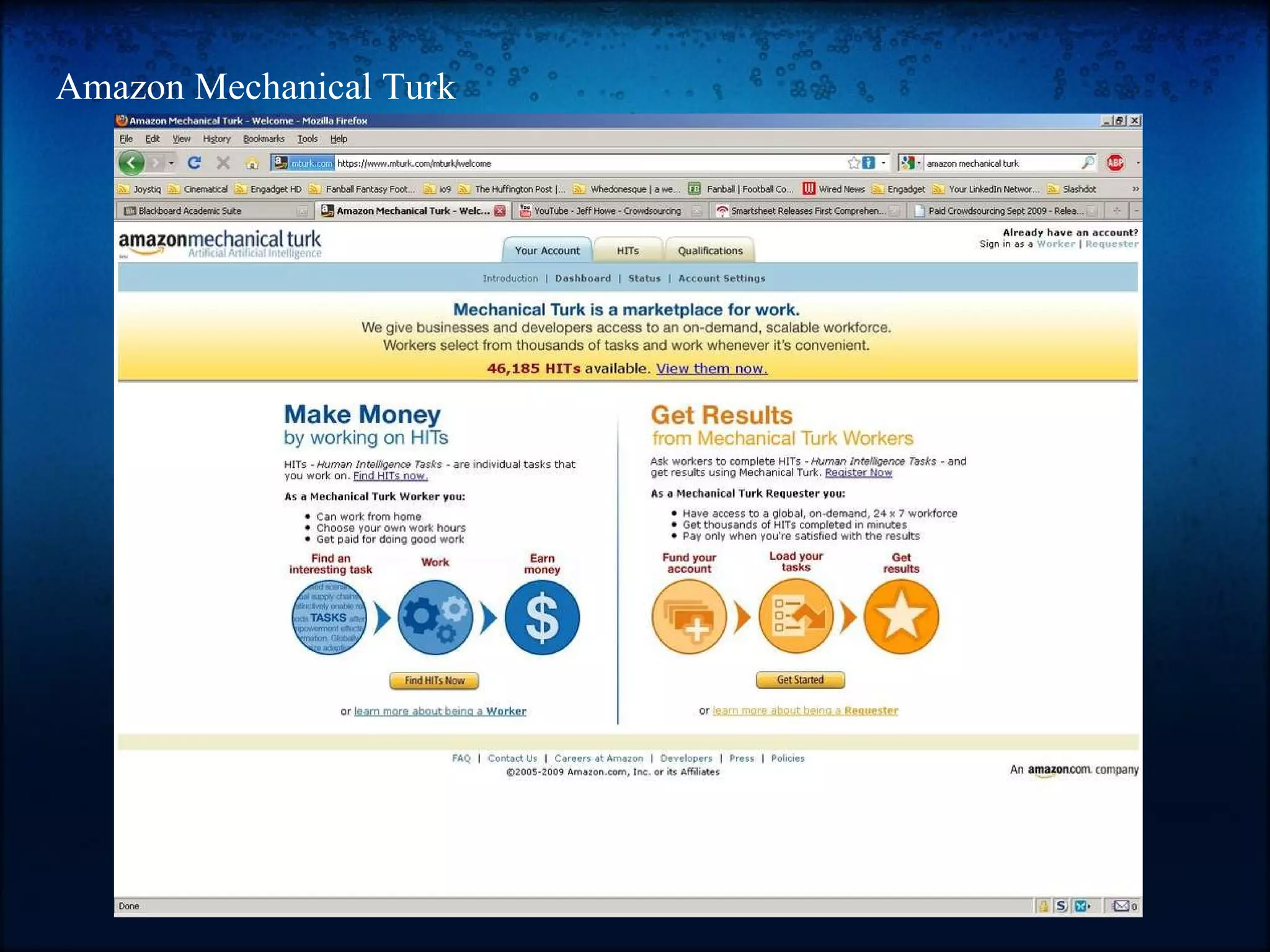
Task: Open the Fanball | Football Co... bookmark
Action: click(741, 189)
